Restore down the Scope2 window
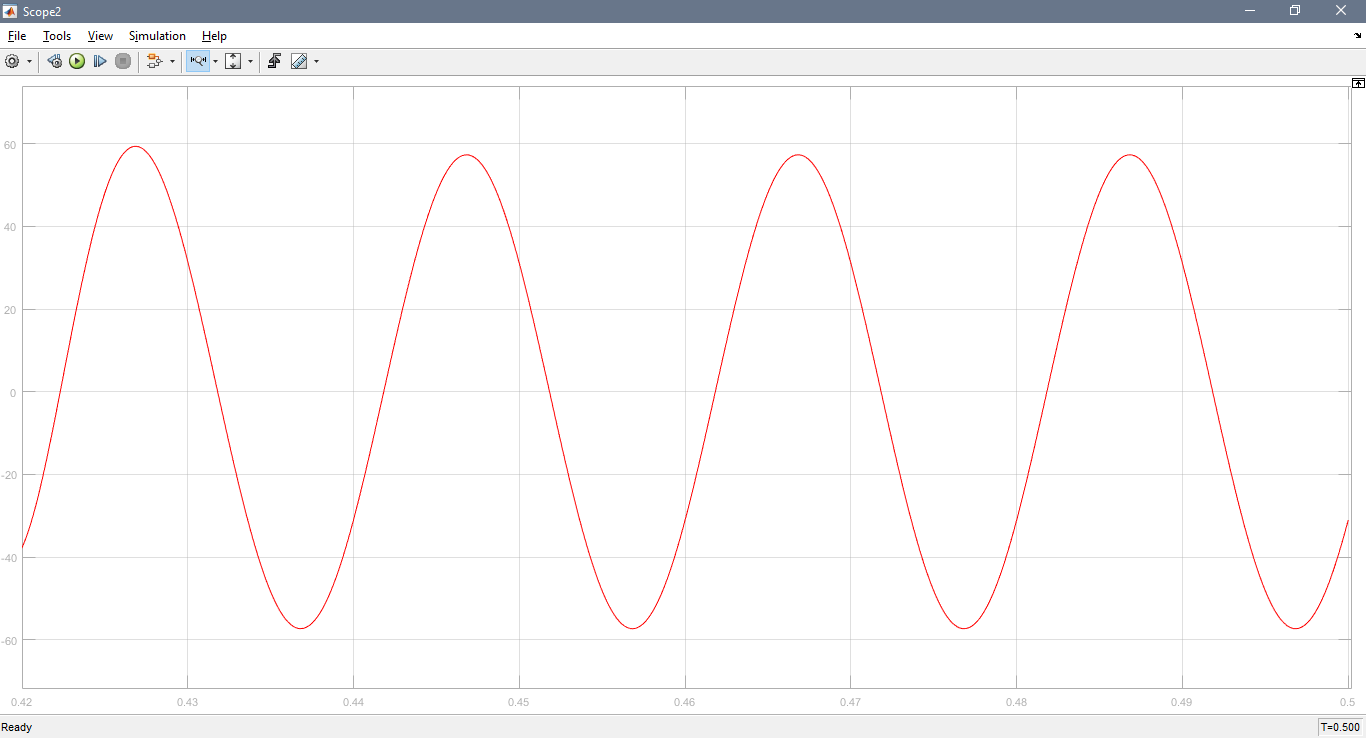 1295,11
